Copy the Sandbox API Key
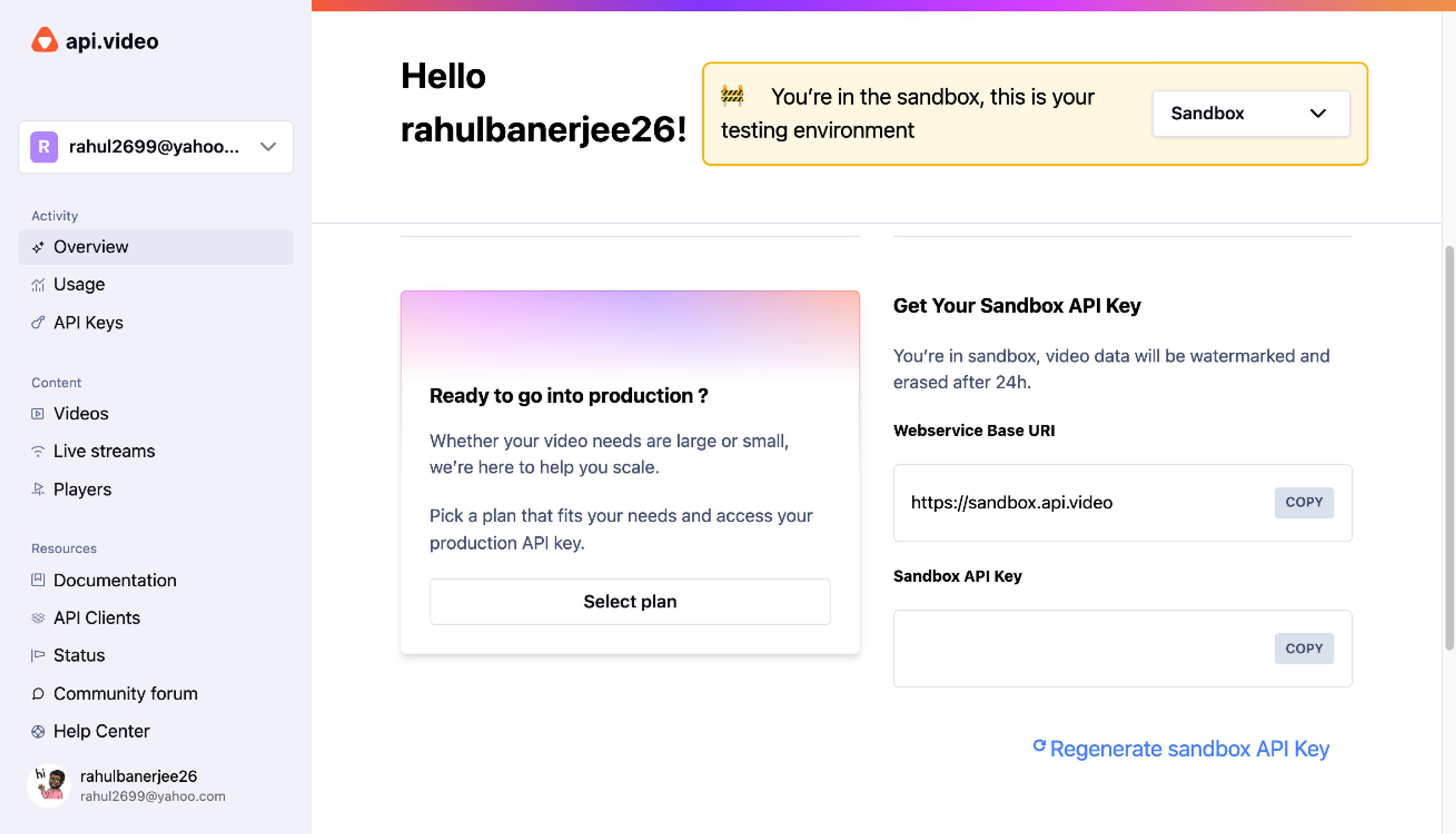This screenshot has width=1456, height=834. (1304, 648)
